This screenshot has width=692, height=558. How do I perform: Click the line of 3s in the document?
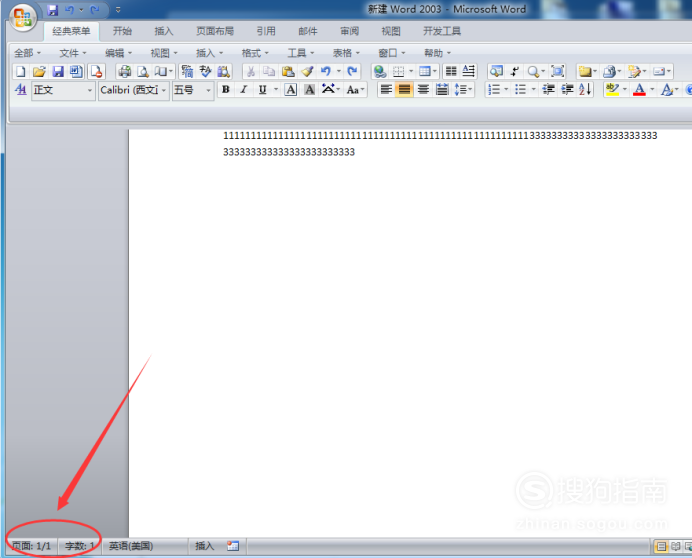289,152
